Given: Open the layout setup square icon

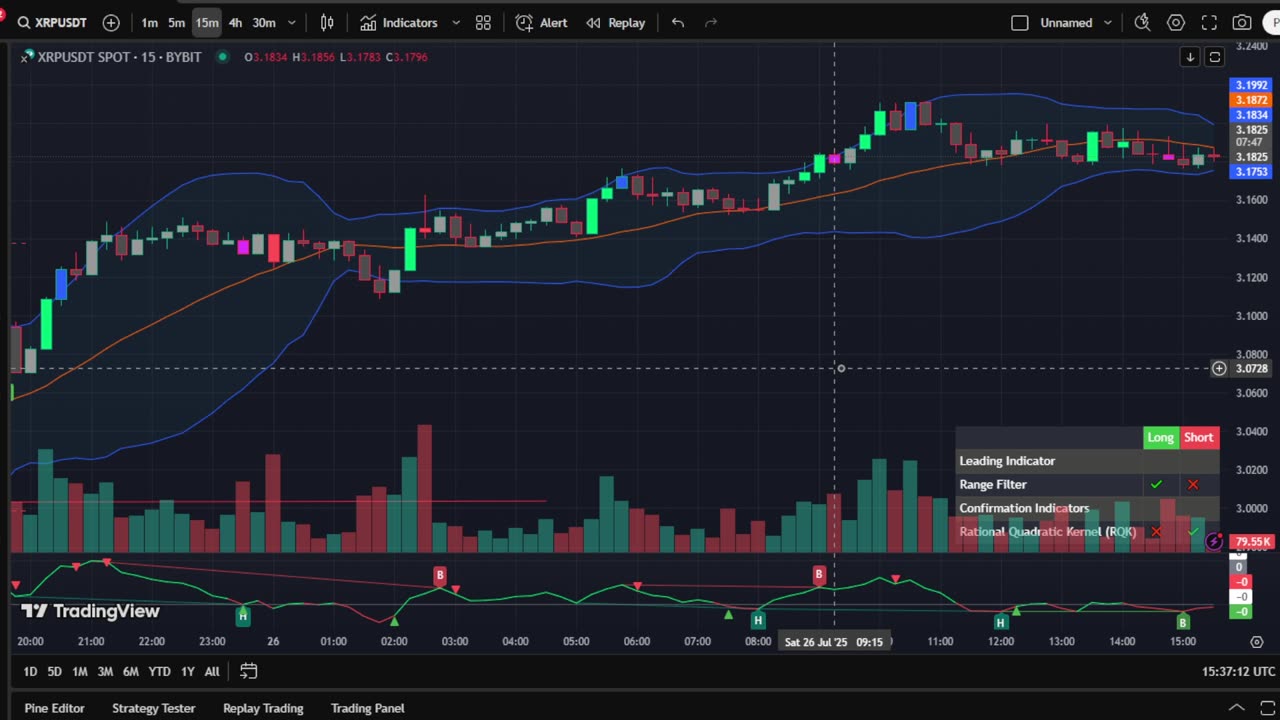Looking at the screenshot, I should pos(1020,22).
